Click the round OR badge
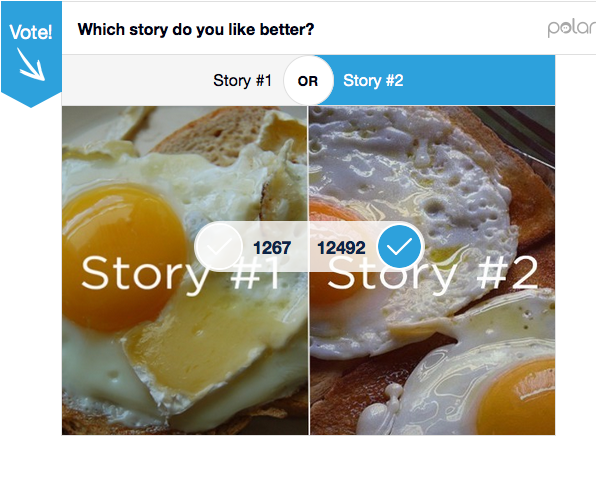The height and width of the screenshot is (477, 607). [x=308, y=81]
